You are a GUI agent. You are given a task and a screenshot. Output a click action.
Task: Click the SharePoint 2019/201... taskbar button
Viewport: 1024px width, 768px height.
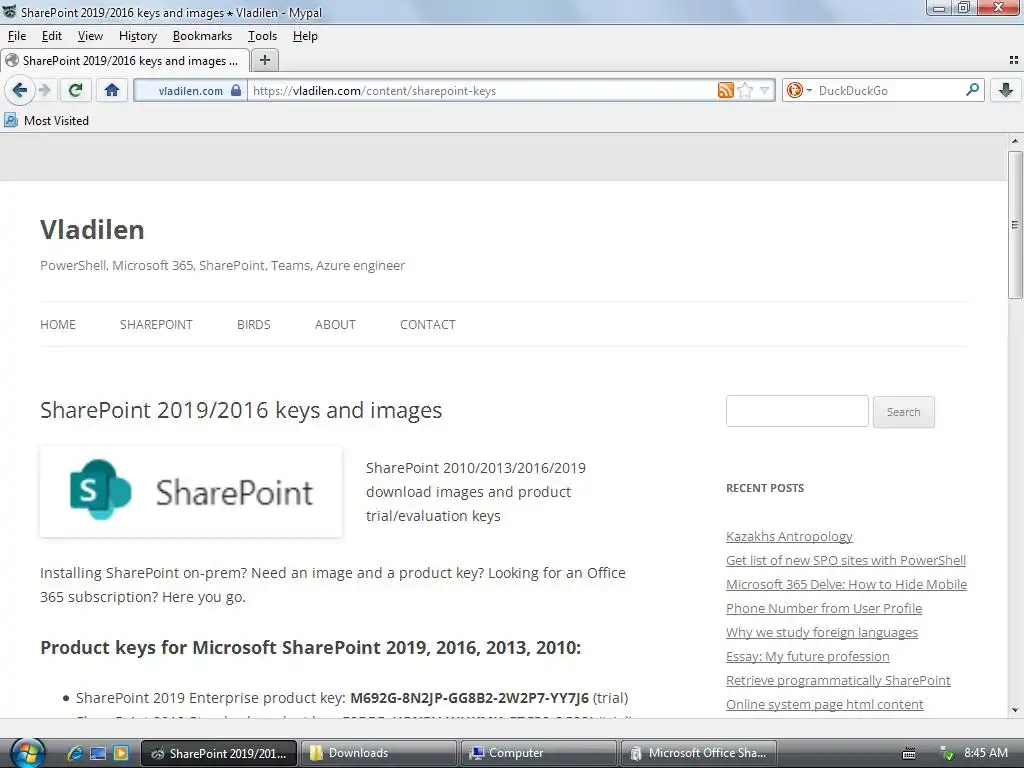(x=219, y=753)
